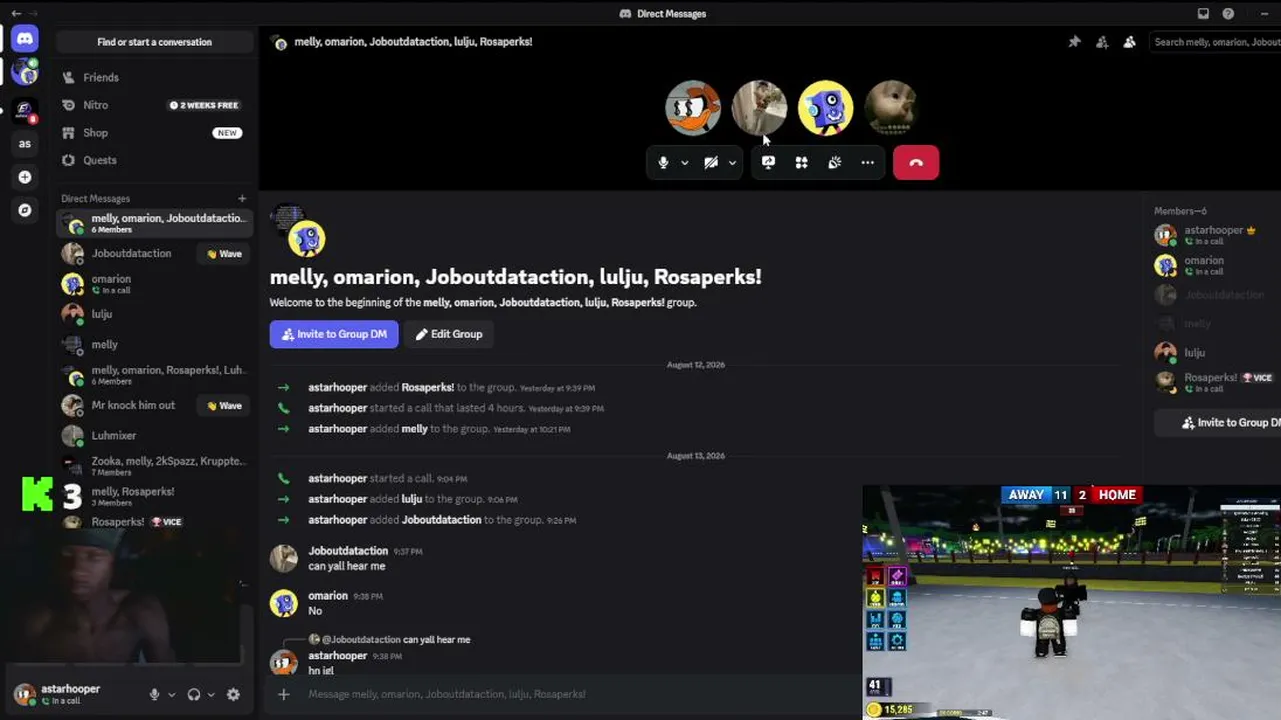Open attachment plus menu in message box
This screenshot has width=1281, height=720.
284,694
